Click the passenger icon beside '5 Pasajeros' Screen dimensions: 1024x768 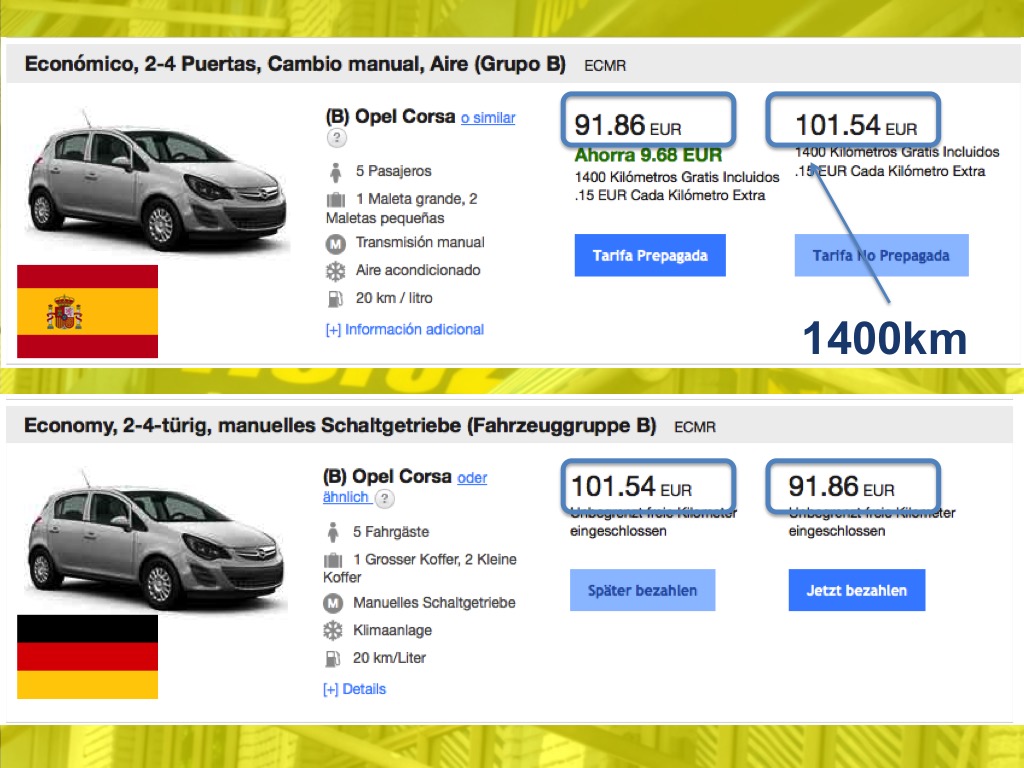[335, 171]
